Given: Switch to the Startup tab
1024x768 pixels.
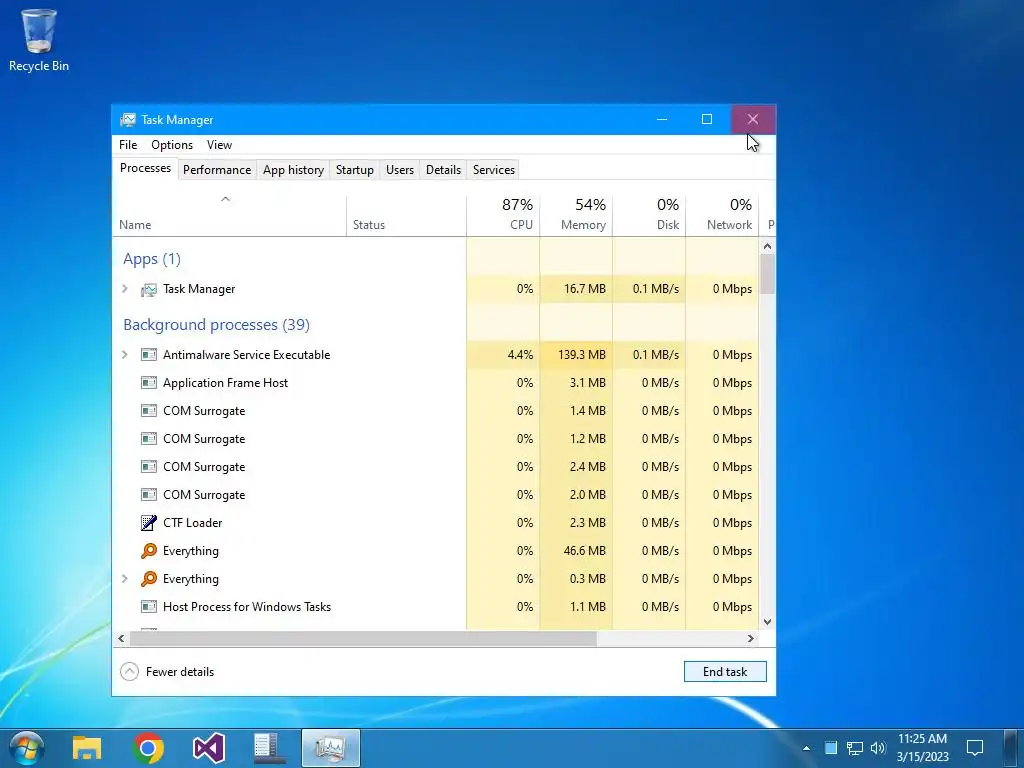Looking at the screenshot, I should coord(355,170).
